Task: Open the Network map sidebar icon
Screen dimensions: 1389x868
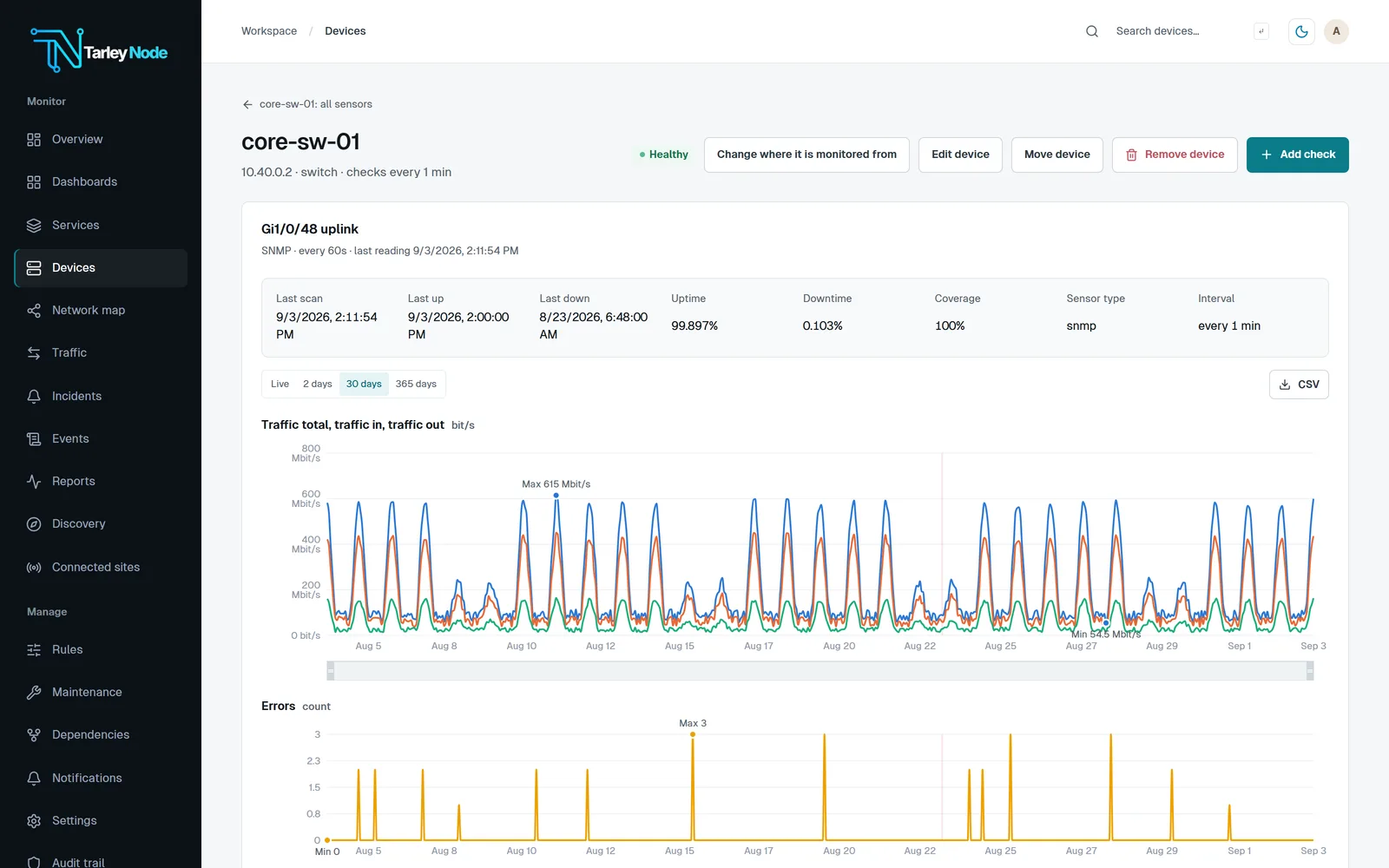Action: click(x=34, y=311)
